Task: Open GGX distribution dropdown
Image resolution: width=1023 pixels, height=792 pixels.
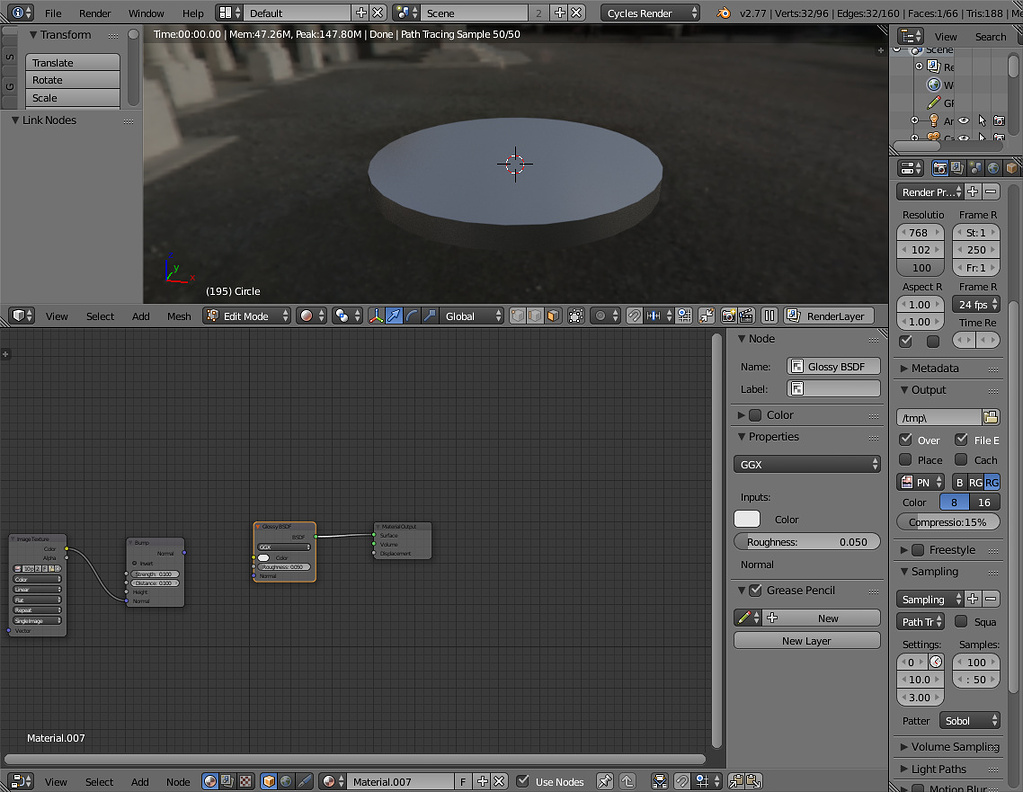Action: click(807, 465)
